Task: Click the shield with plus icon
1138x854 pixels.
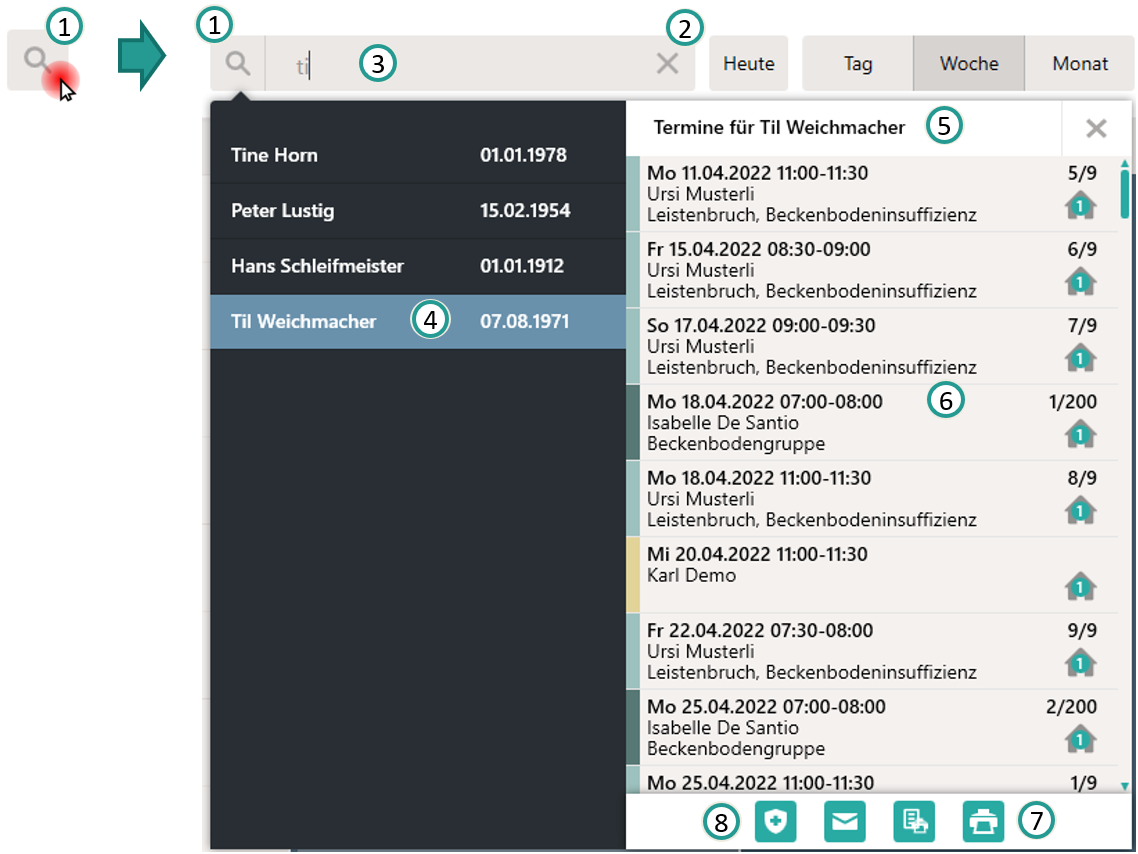Action: [775, 822]
